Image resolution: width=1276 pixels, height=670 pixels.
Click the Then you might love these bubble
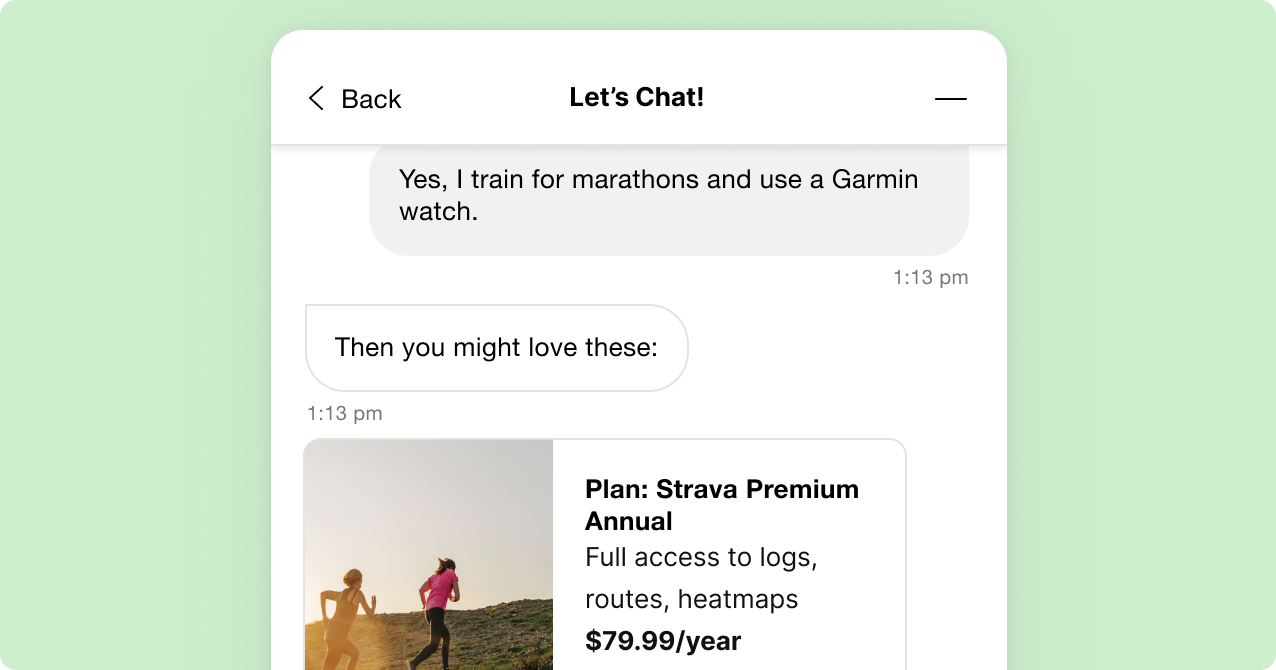tap(496, 347)
